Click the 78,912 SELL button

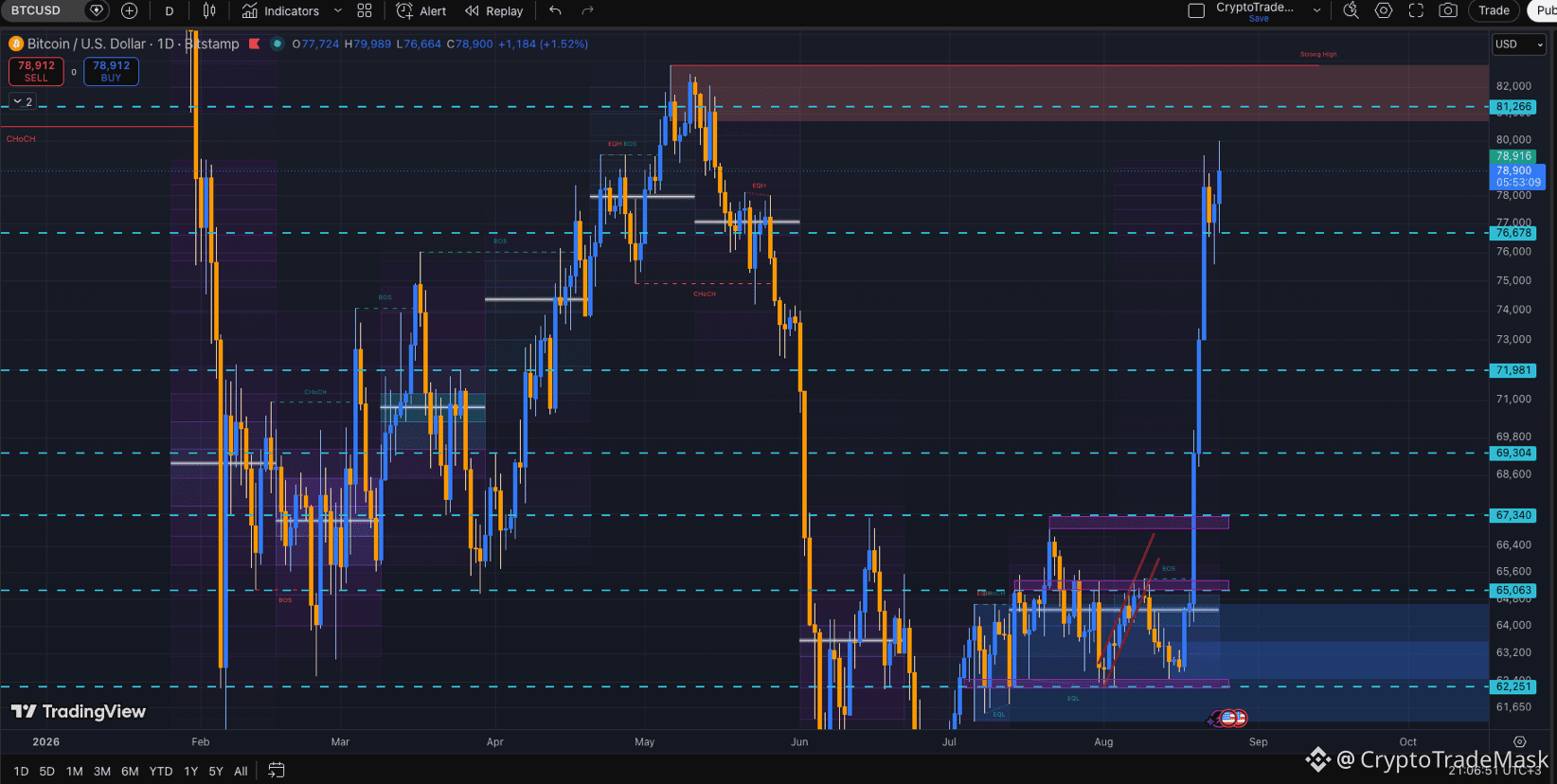tap(36, 71)
